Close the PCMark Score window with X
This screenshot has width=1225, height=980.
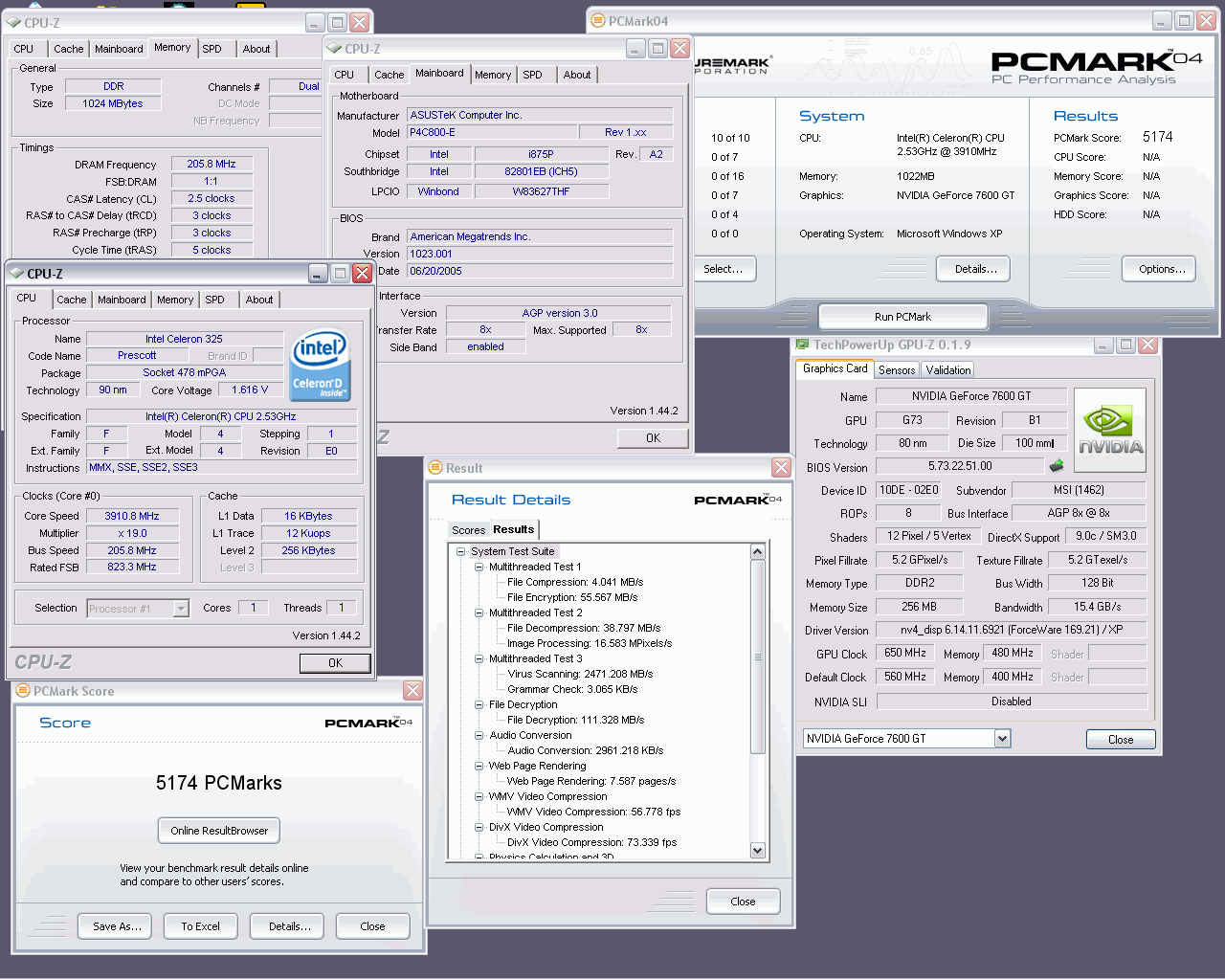[412, 690]
